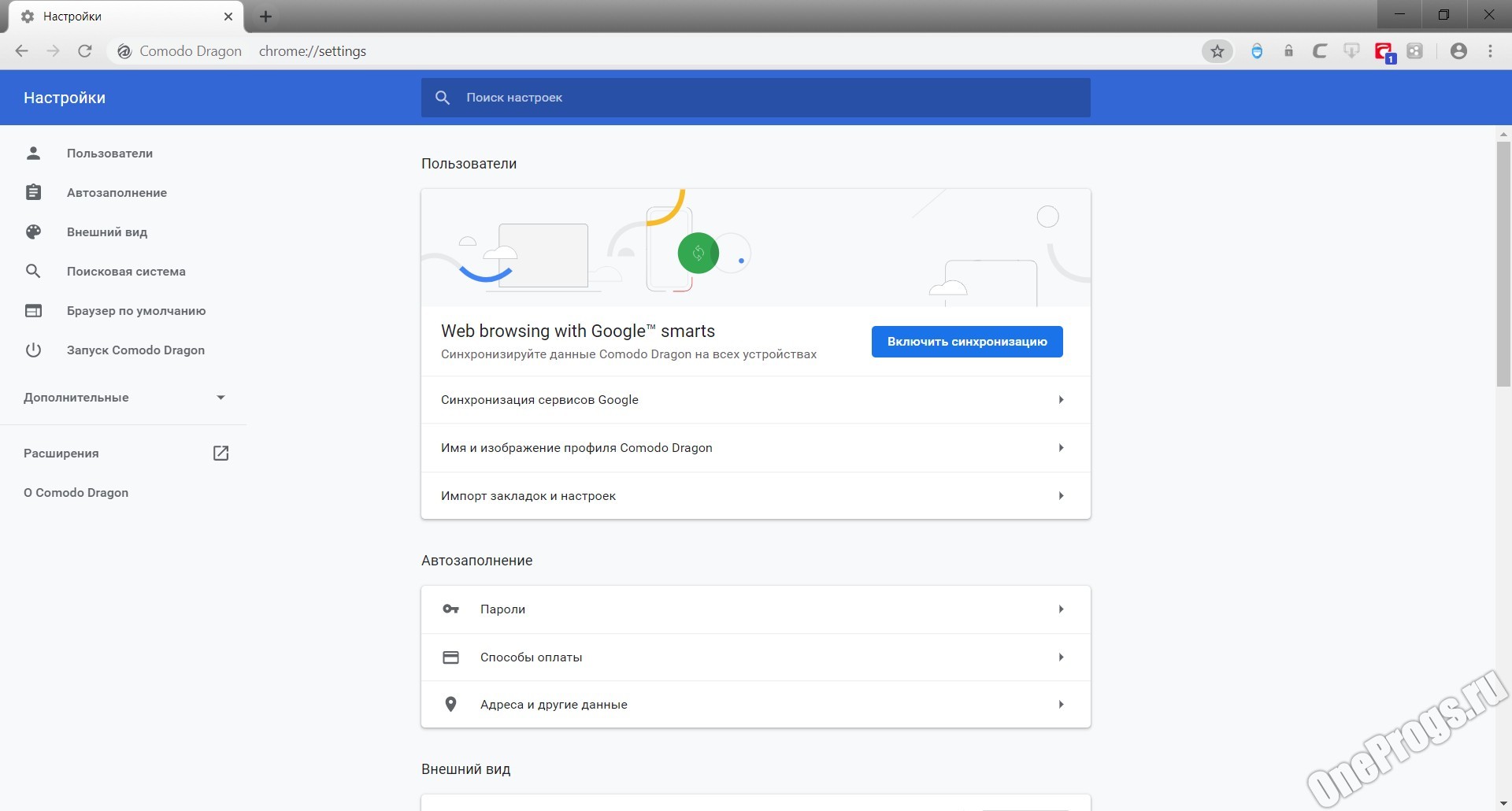Click the Способы оплаты settings row

click(756, 657)
